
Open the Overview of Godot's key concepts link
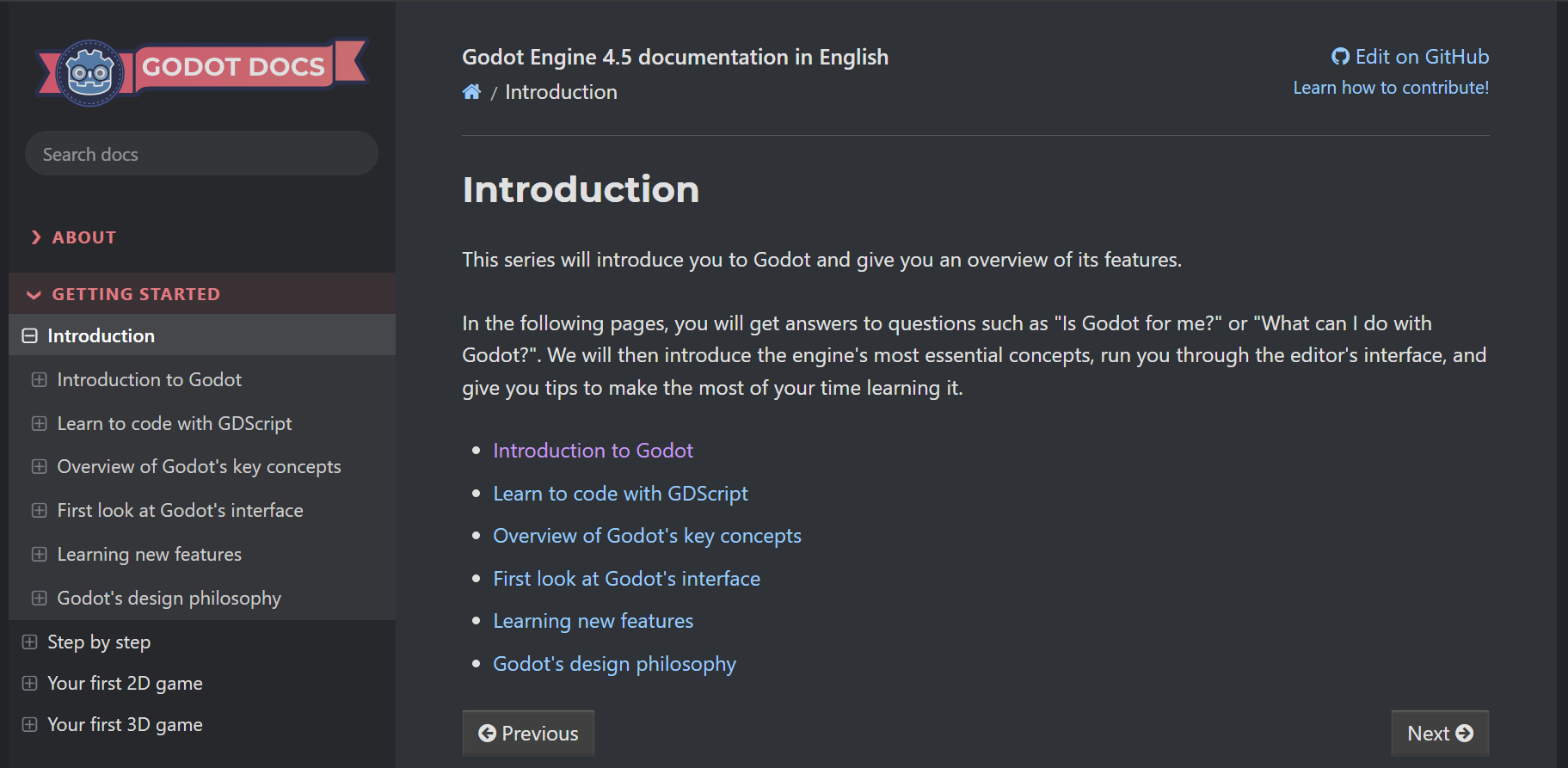(647, 536)
